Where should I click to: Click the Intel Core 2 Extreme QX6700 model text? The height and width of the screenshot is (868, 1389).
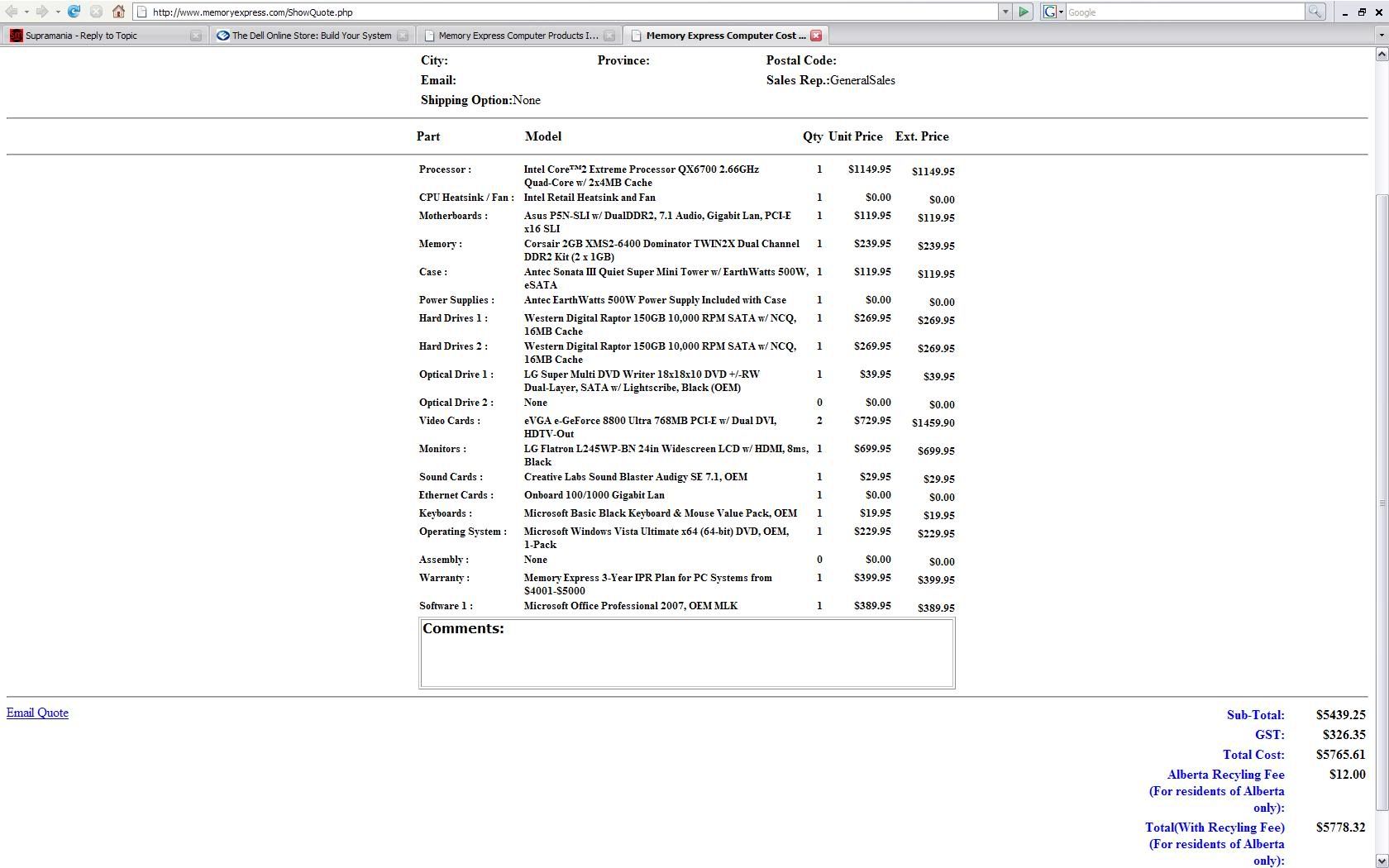point(642,176)
